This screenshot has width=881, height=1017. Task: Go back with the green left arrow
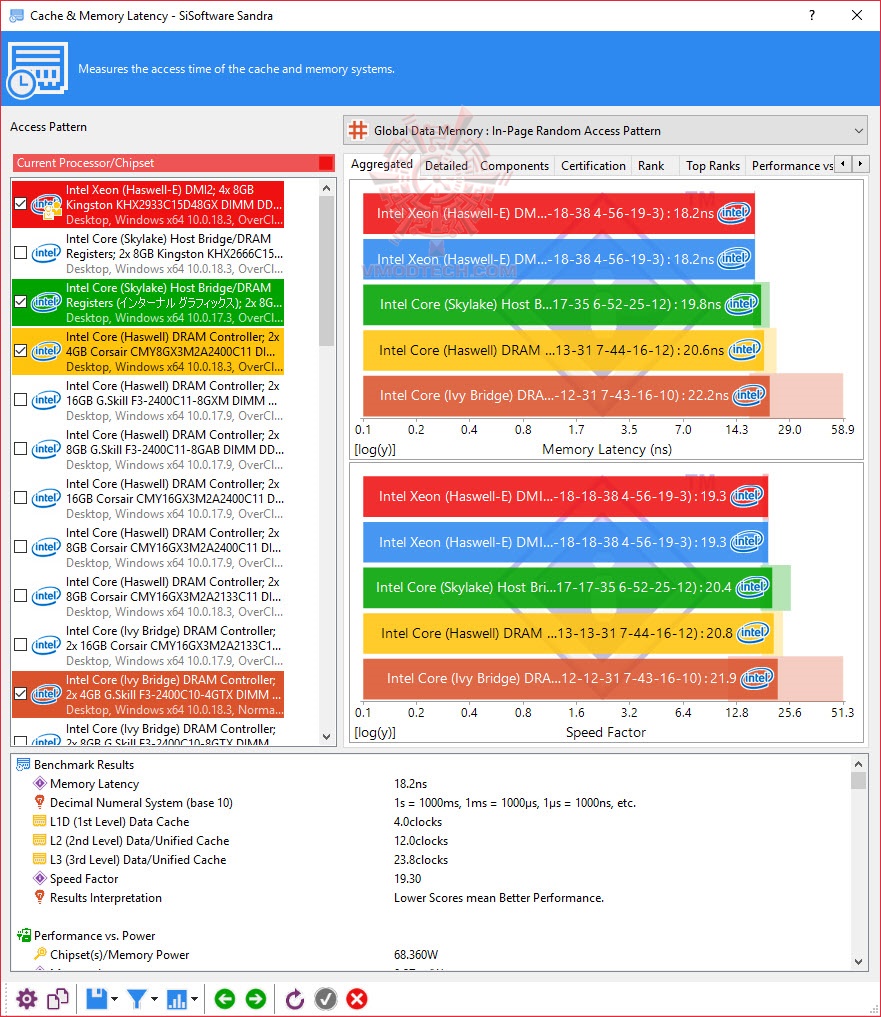pyautogui.click(x=224, y=999)
